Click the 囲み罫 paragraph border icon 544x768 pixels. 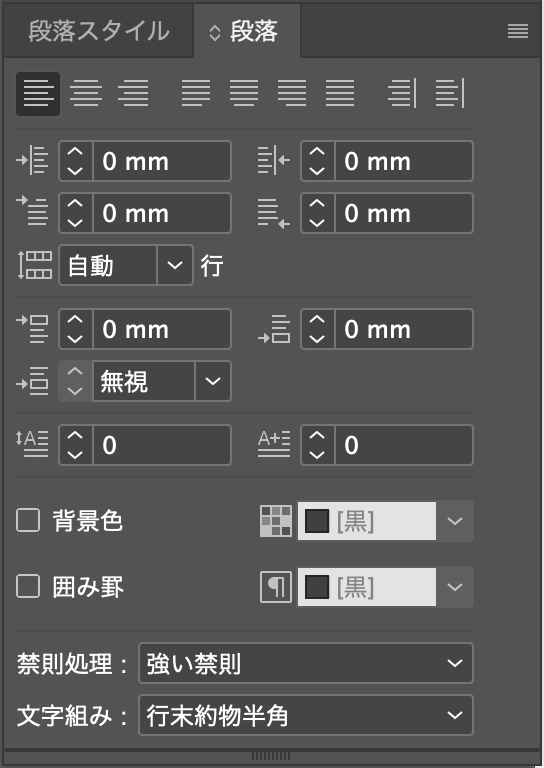pos(276,587)
